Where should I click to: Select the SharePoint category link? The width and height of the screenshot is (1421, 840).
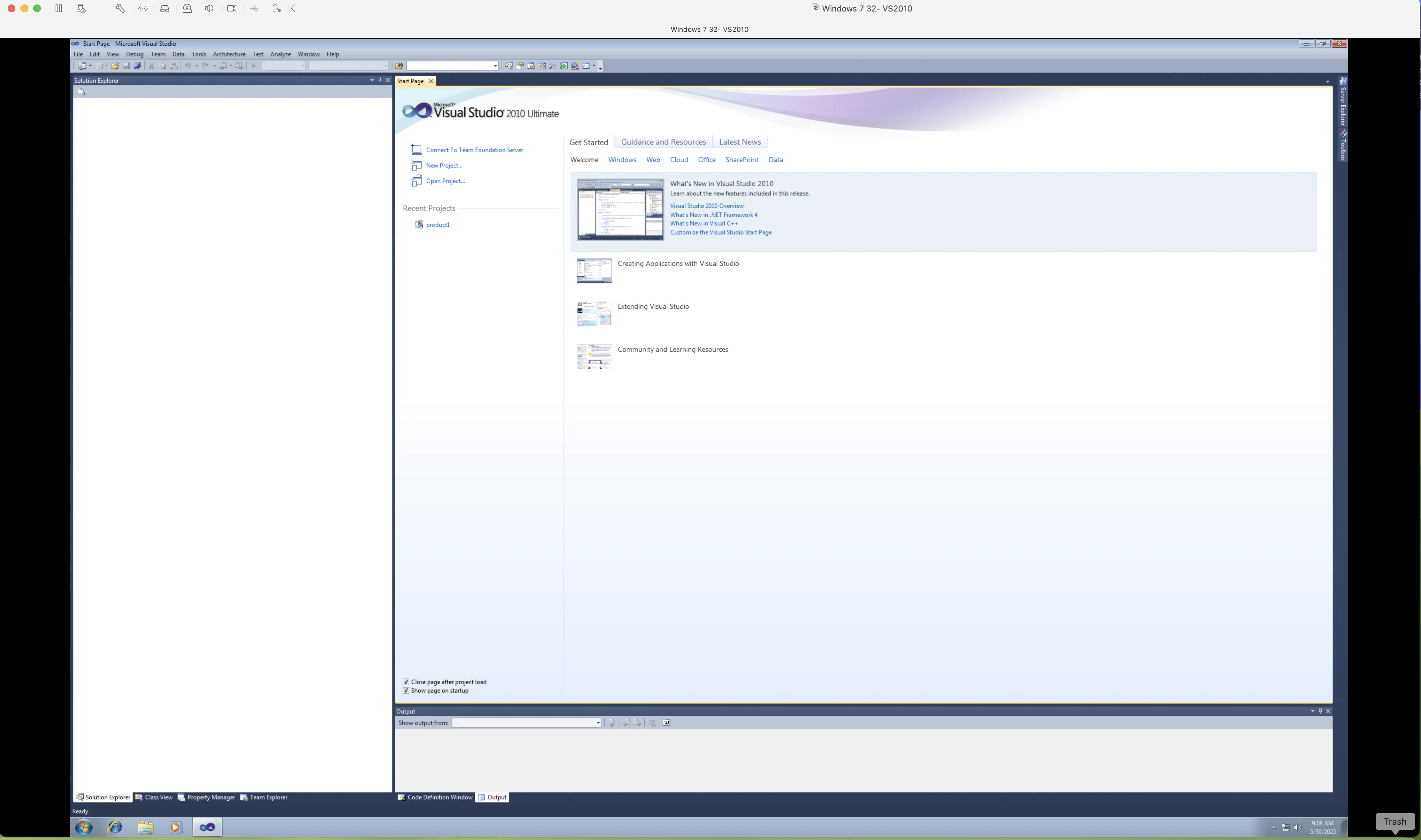click(741, 160)
